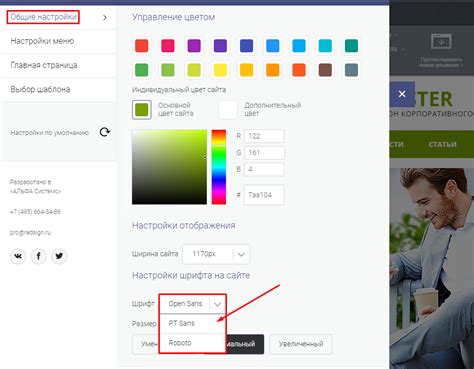Open the VK social icon
Image resolution: width=474 pixels, height=369 pixels.
(x=18, y=256)
